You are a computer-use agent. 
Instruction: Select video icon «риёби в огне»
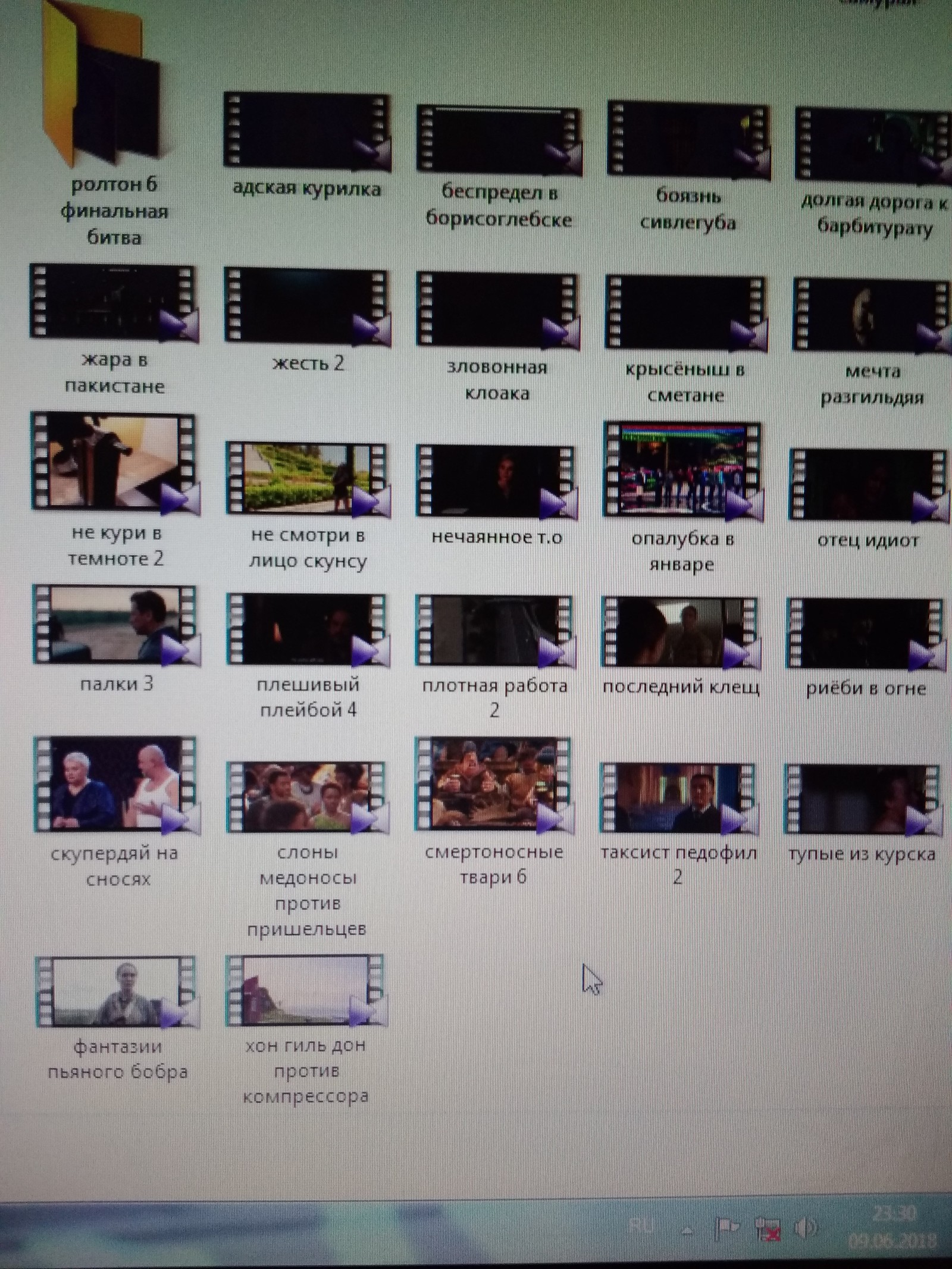(x=866, y=634)
